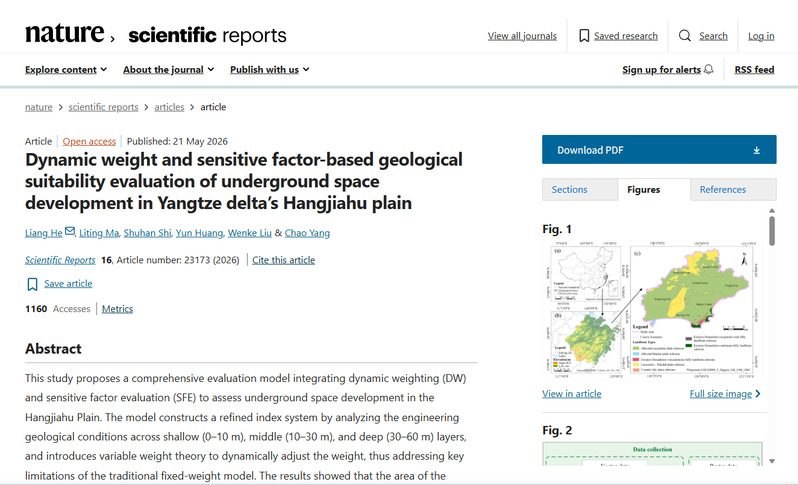
Task: Click the arrow next to Full size image
Action: tap(758, 393)
